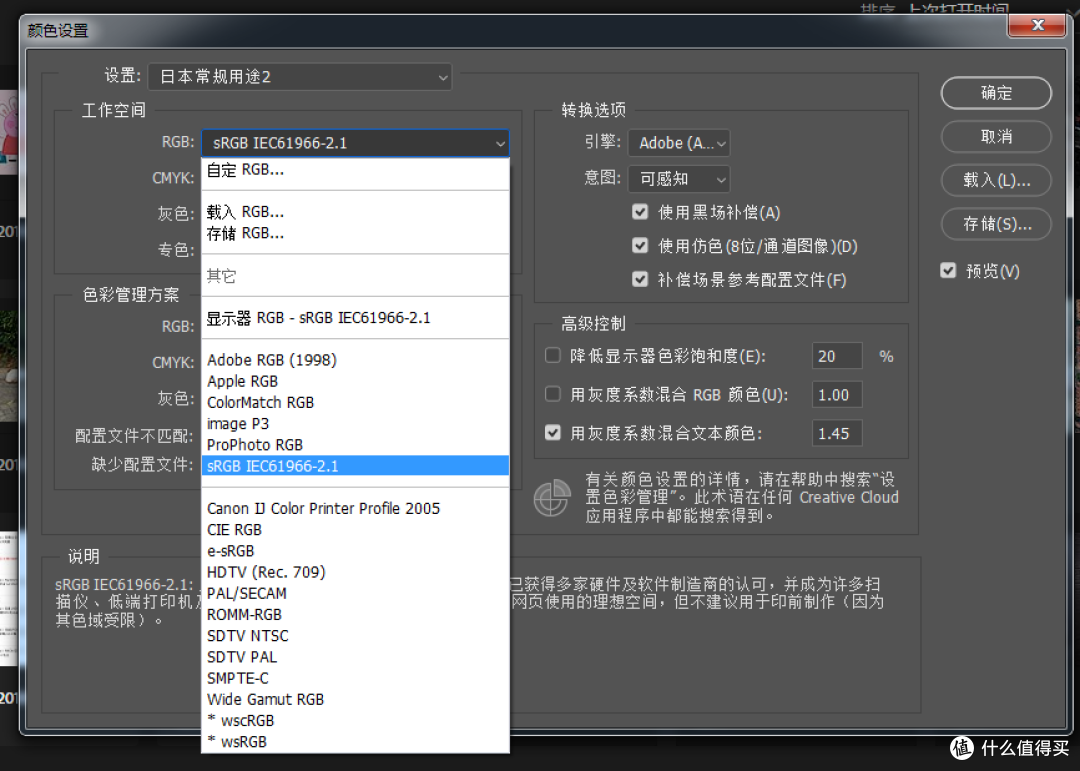
Task: Select 显示器 RGB - sRGB IEC61966-2.1 option
Action: (x=355, y=318)
